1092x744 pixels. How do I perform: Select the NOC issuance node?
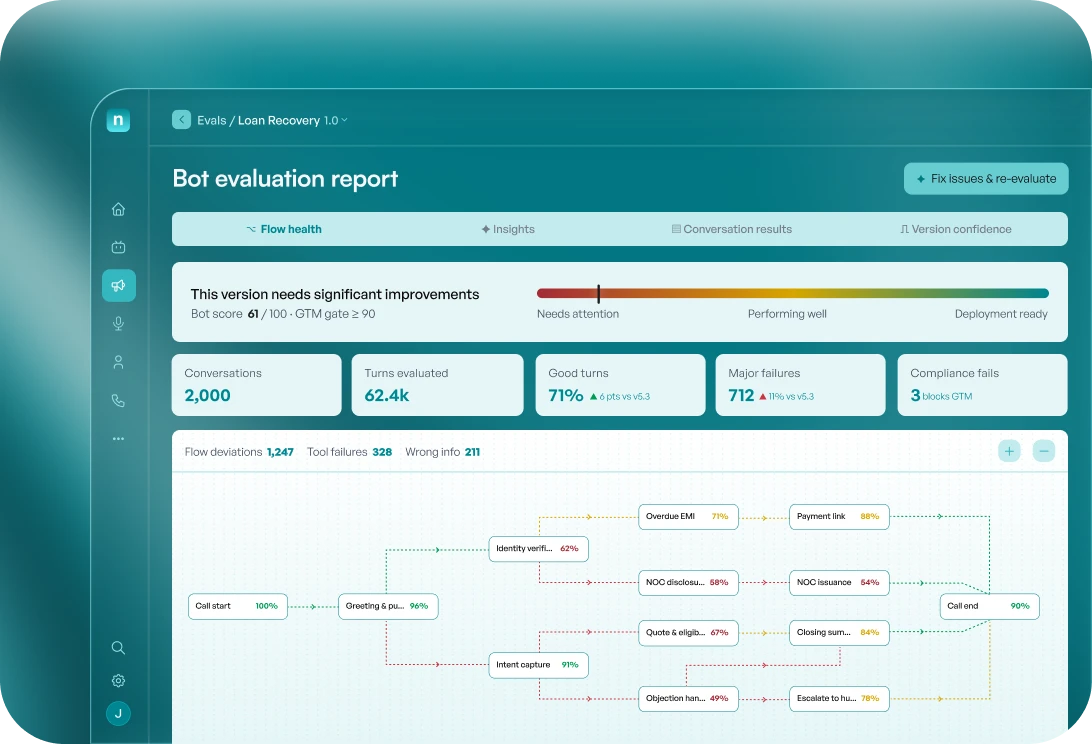coord(839,582)
